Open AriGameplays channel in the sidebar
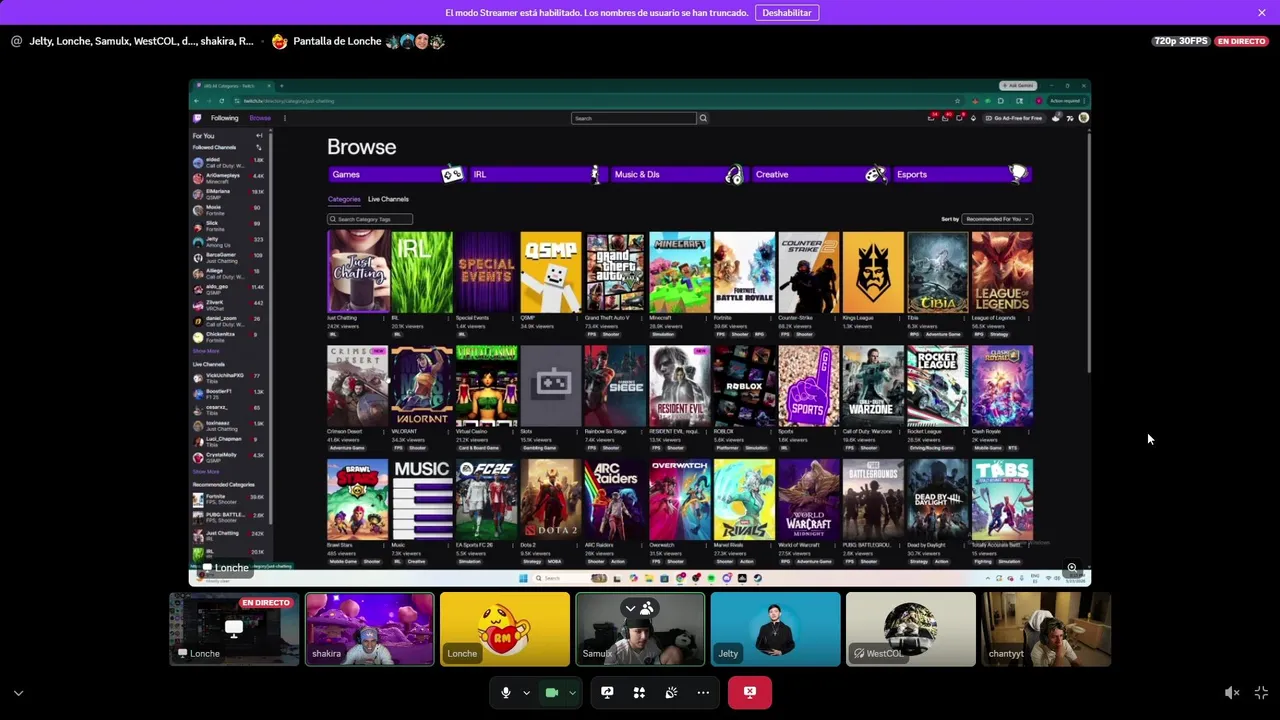1280x720 pixels. pyautogui.click(x=228, y=178)
